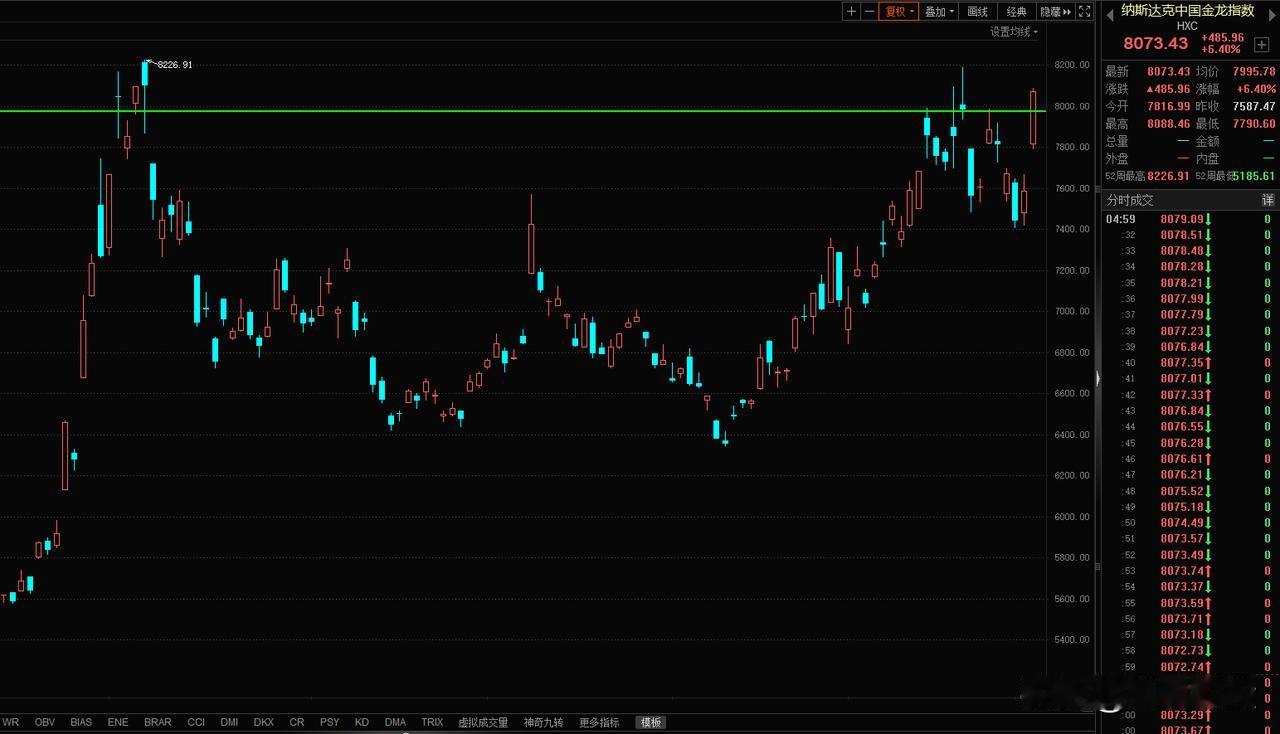Switch to 经典 classic view
The height and width of the screenshot is (734, 1280).
pyautogui.click(x=1016, y=11)
